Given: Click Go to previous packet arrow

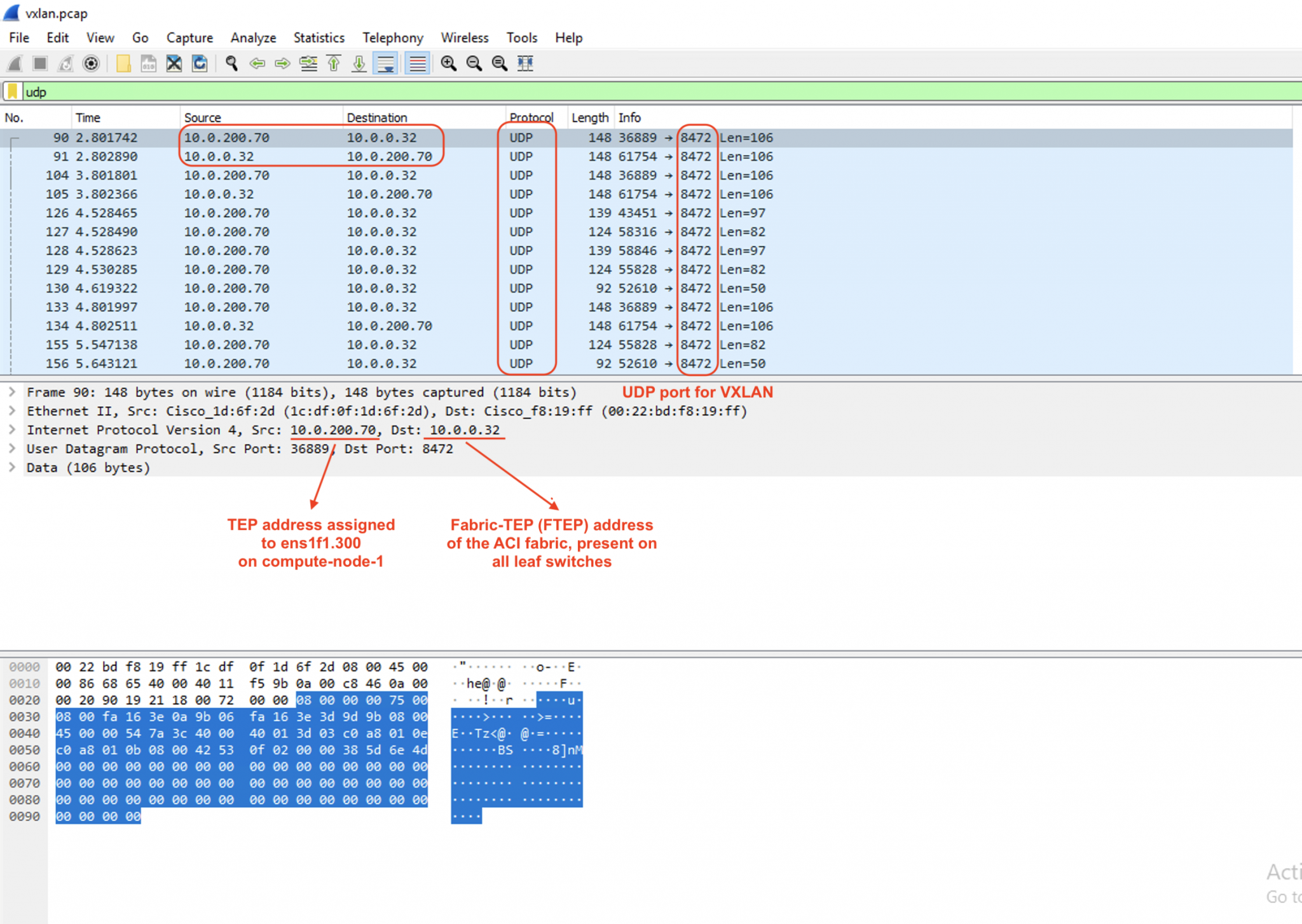Looking at the screenshot, I should (x=257, y=64).
